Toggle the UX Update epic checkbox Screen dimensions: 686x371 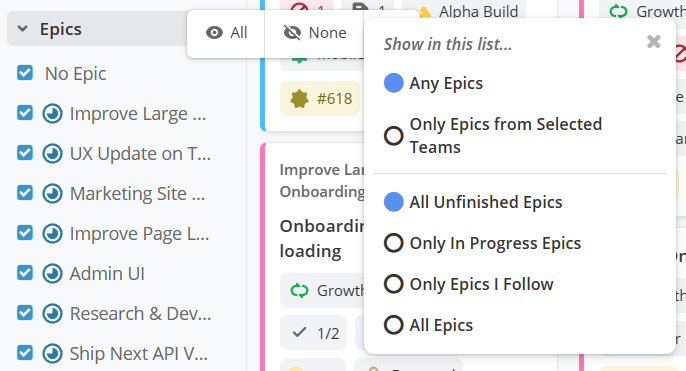tap(25, 153)
